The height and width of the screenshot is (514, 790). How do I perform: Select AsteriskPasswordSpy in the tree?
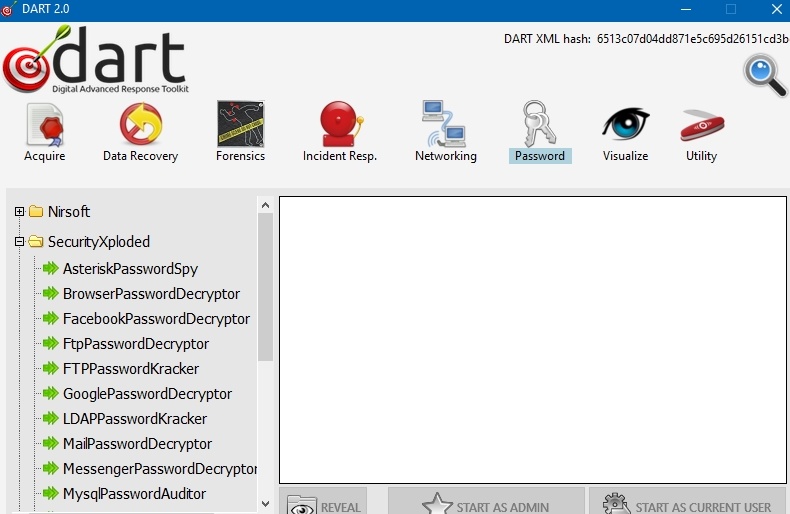130,269
